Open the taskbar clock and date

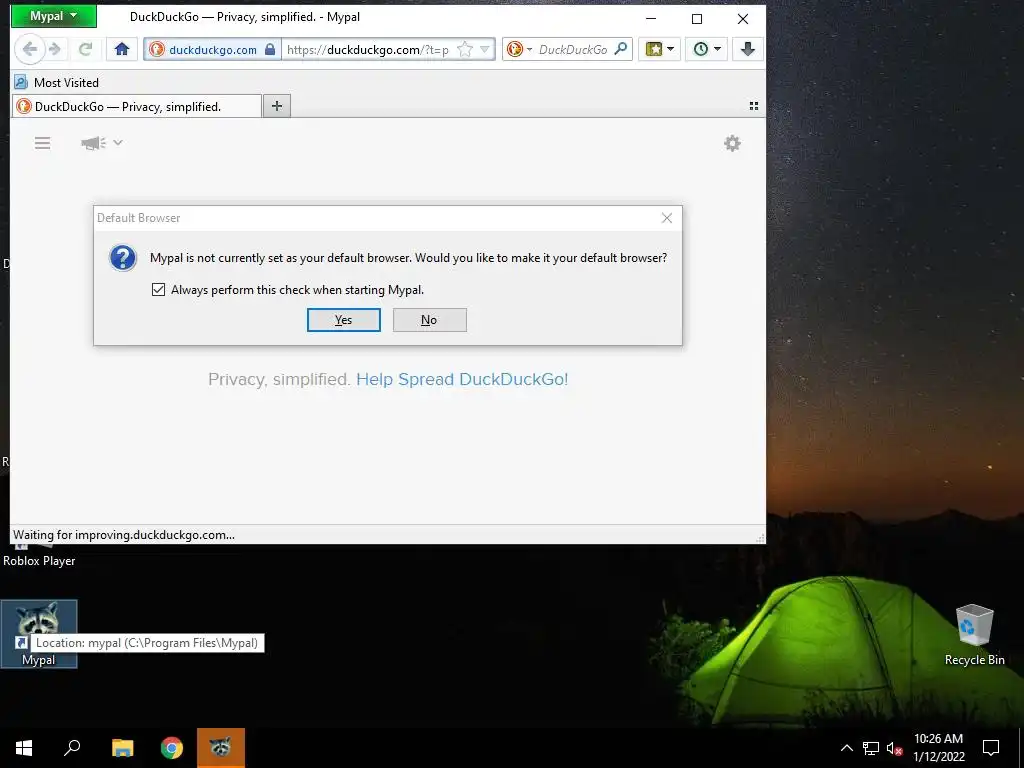click(938, 748)
